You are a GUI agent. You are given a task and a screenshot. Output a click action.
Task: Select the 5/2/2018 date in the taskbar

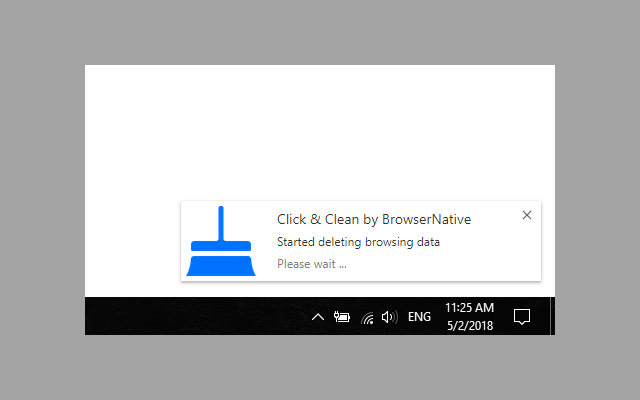tap(470, 326)
